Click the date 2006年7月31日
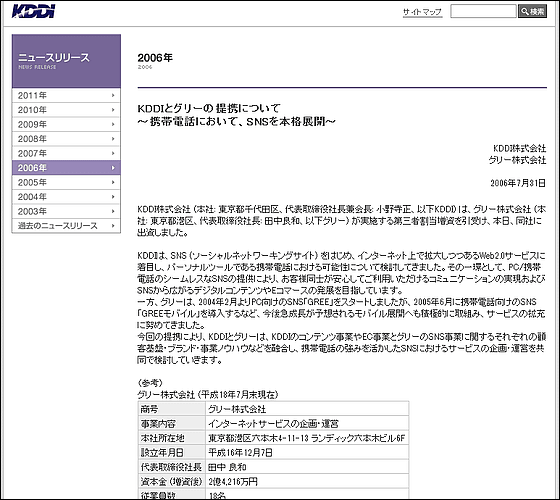Viewport: 560px width, 500px height. 518,183
